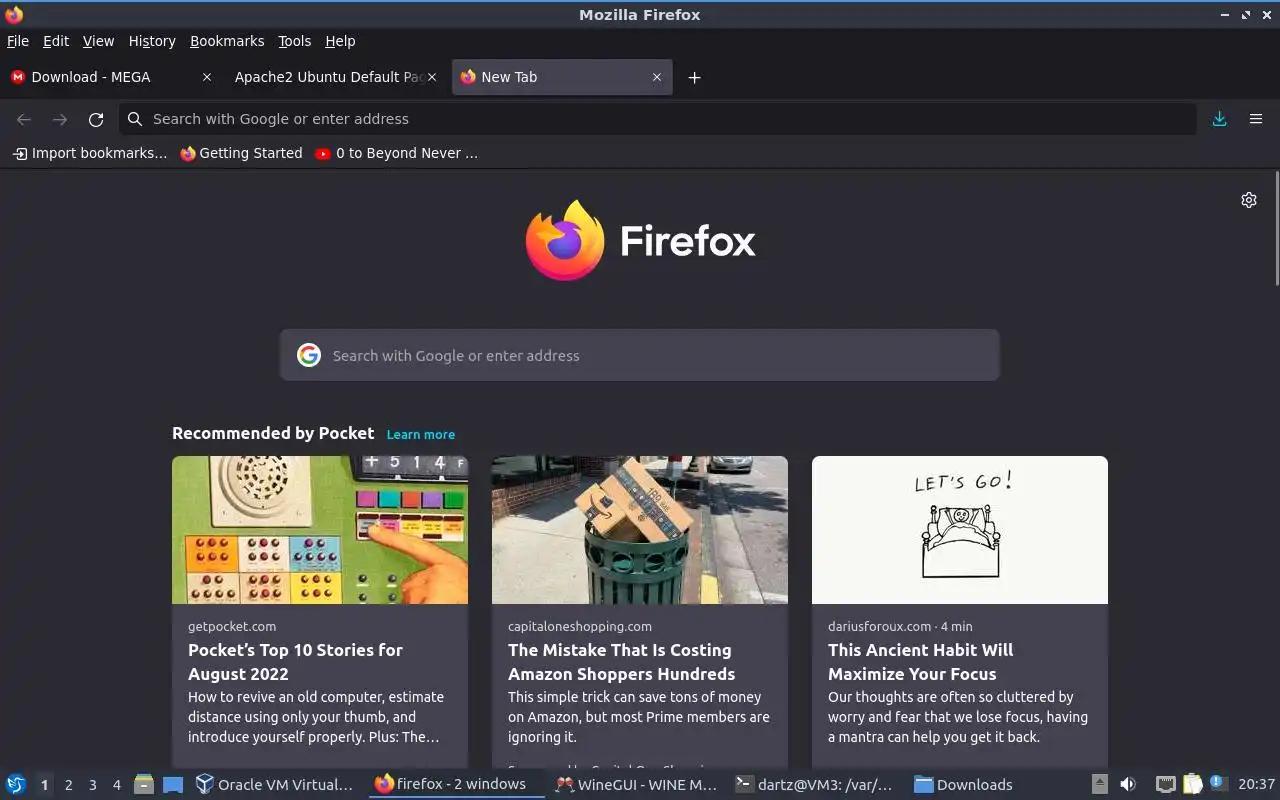Open the 0 to Beyond Never bookmark
The width and height of the screenshot is (1280, 800).
tap(397, 153)
